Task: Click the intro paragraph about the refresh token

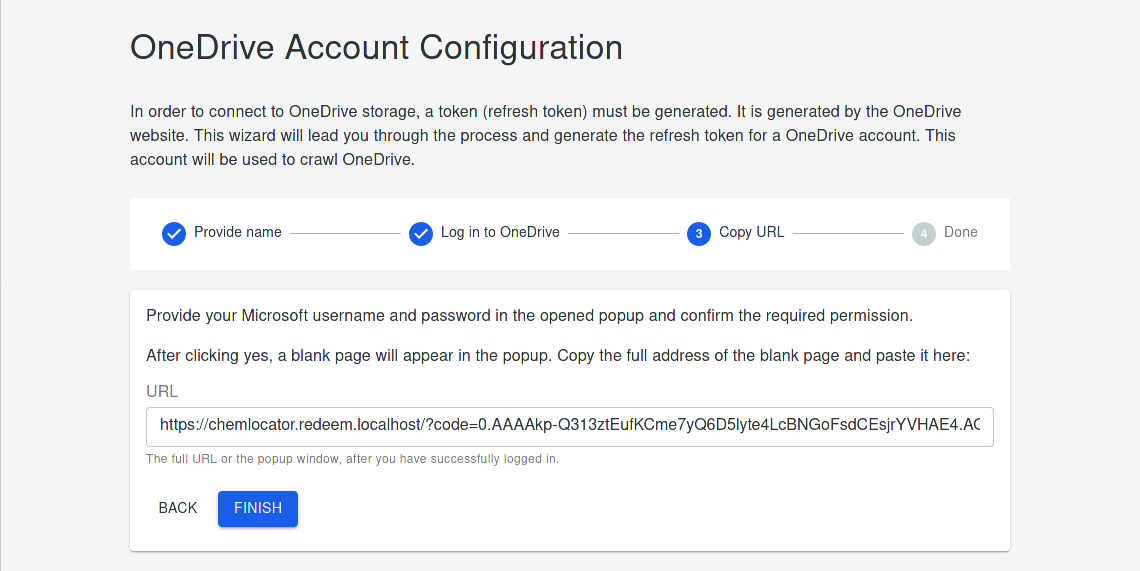Action: coord(545,135)
